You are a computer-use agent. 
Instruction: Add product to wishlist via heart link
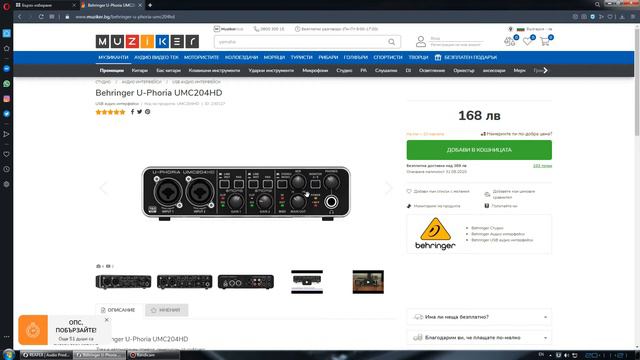[x=438, y=191]
